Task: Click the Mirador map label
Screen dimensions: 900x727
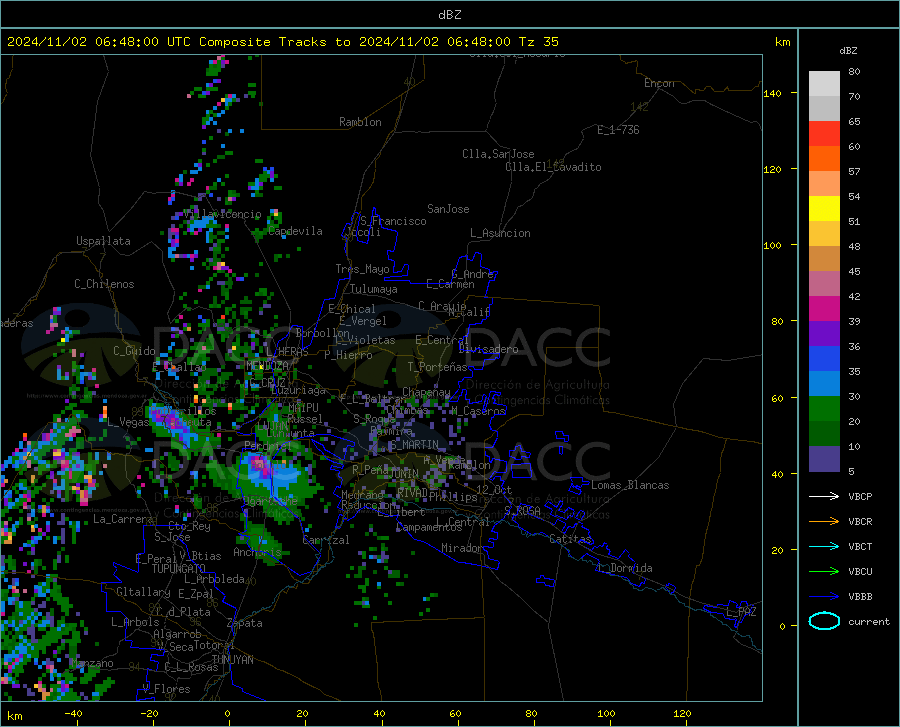Action: 461,548
